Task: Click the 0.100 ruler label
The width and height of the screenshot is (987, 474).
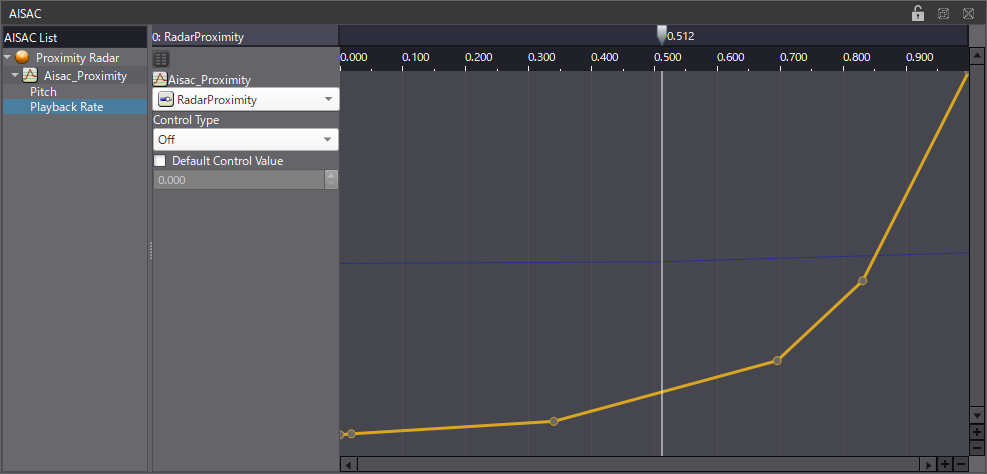Action: [x=416, y=57]
